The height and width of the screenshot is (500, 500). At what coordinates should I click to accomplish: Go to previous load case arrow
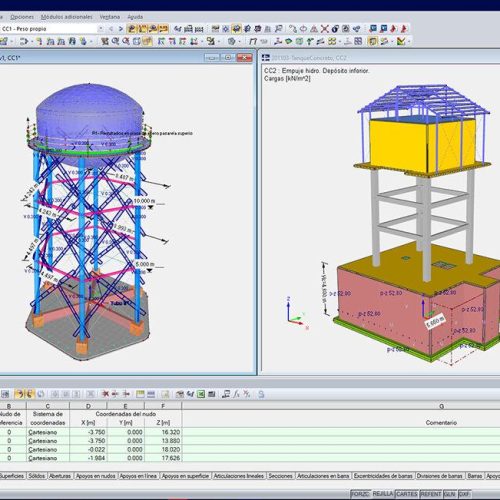click(111, 29)
